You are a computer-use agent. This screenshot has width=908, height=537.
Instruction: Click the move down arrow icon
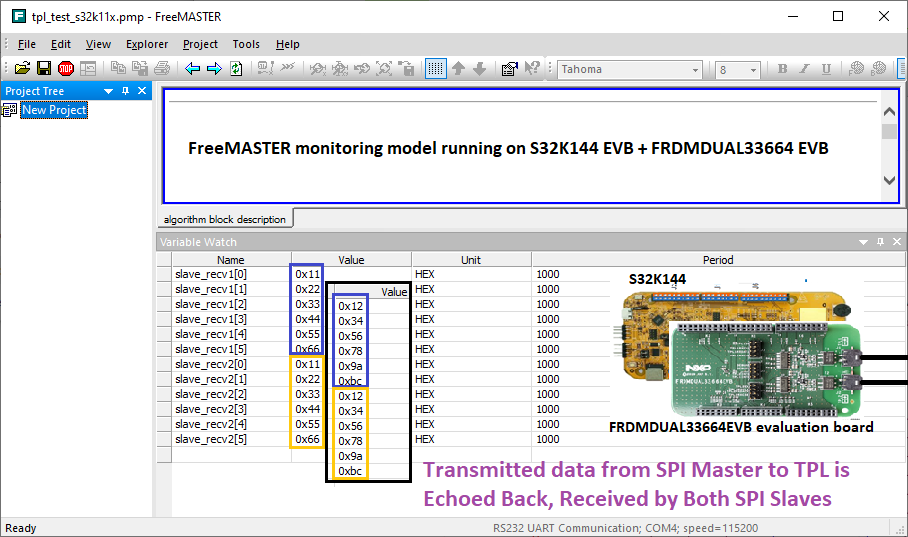[479, 68]
